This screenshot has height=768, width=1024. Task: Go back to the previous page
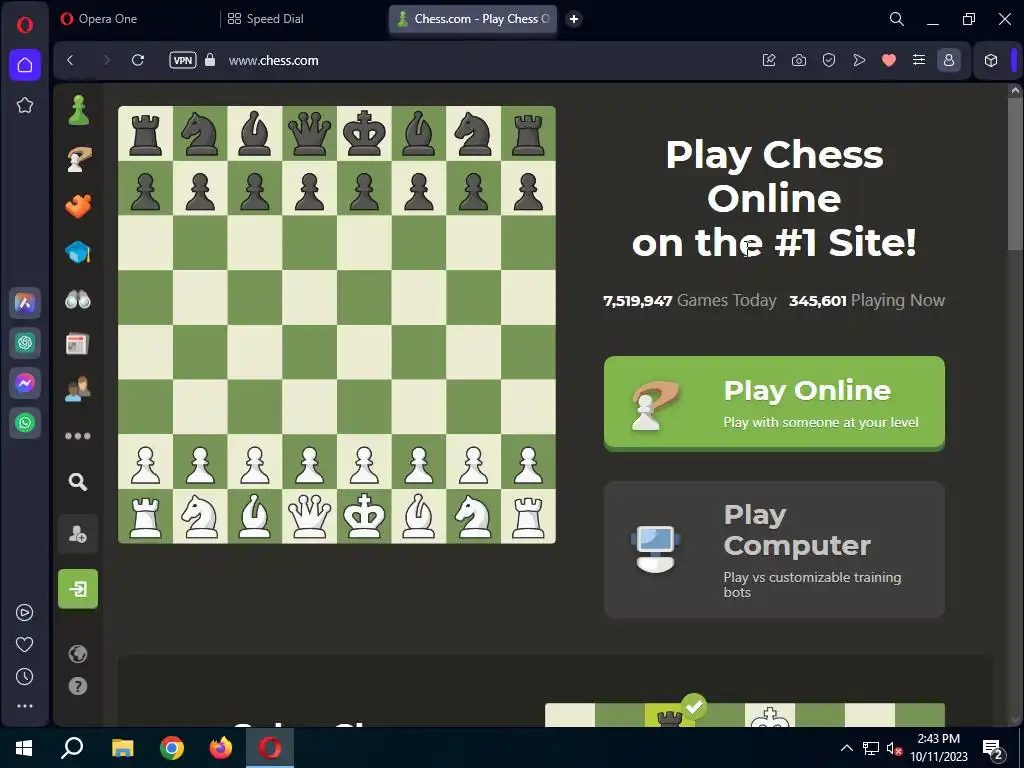pos(71,60)
